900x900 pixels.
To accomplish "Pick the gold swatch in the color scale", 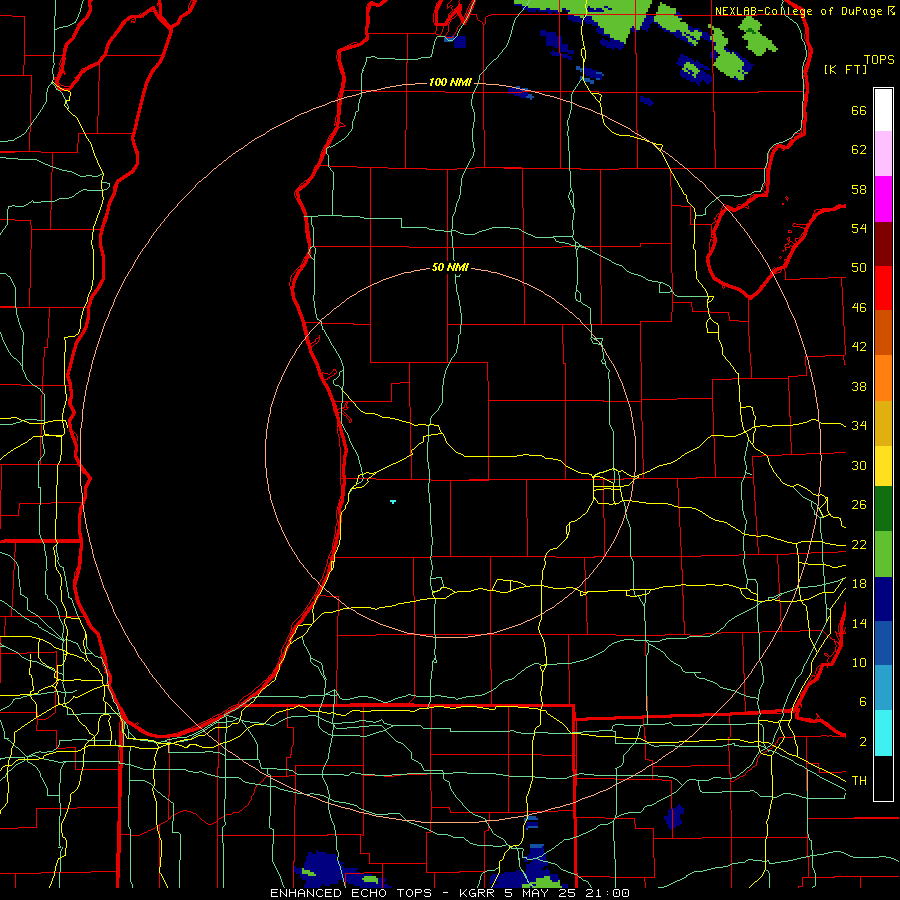I will 883,423.
